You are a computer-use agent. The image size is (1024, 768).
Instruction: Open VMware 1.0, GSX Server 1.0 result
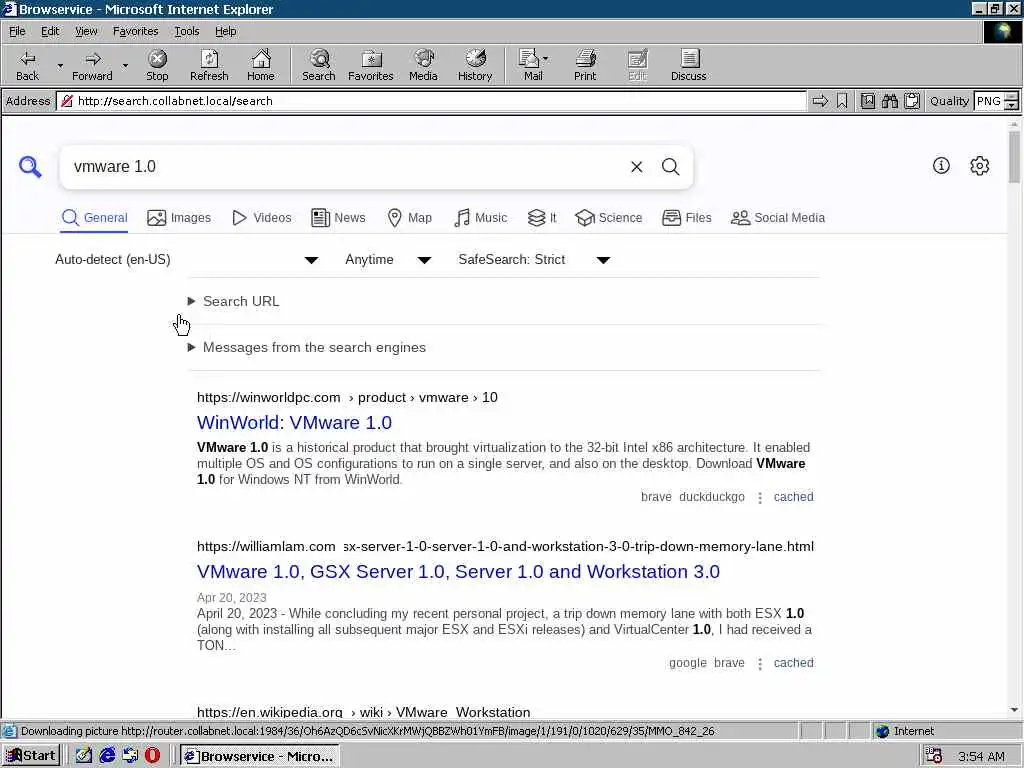(458, 571)
